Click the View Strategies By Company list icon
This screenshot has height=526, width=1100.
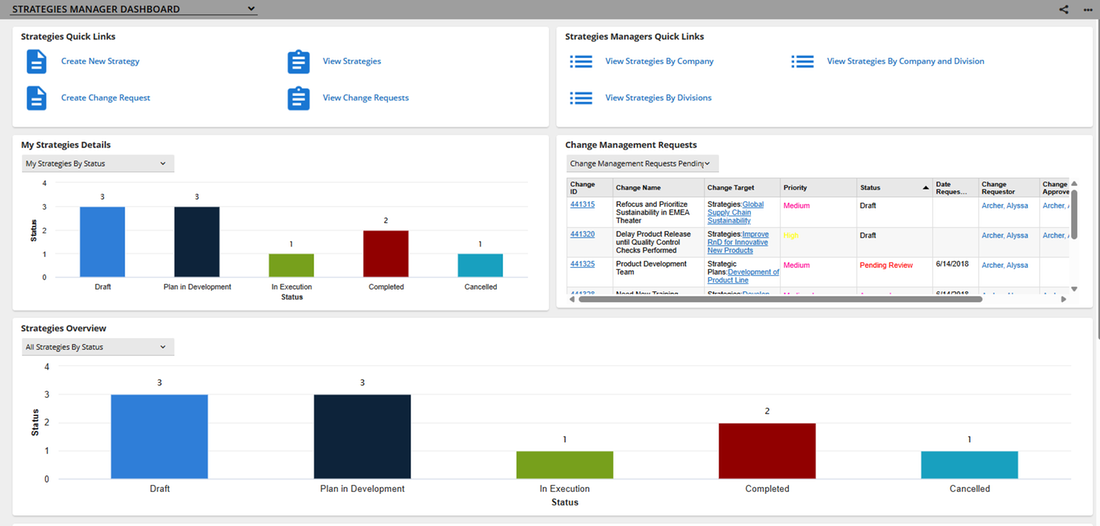581,62
